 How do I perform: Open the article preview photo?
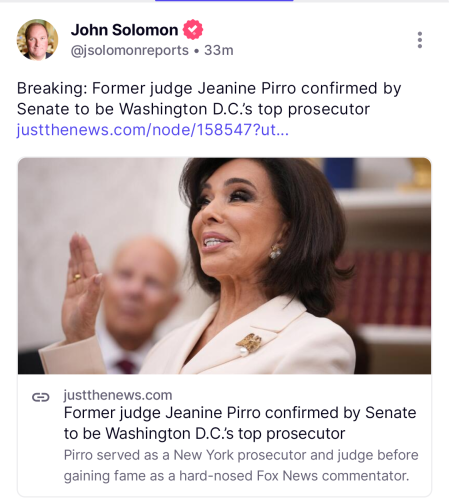tap(224, 266)
